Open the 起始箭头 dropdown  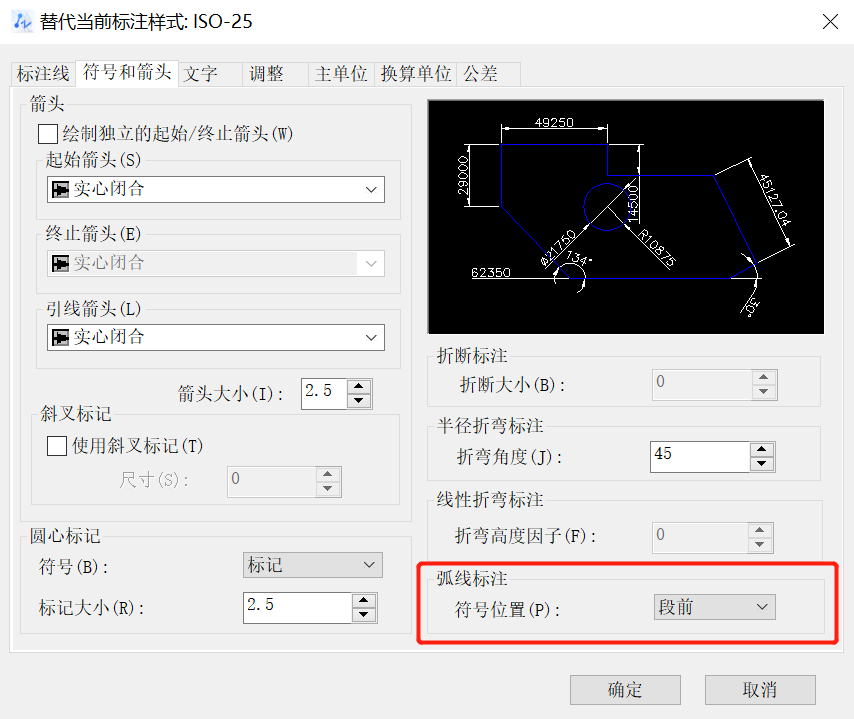pyautogui.click(x=216, y=190)
